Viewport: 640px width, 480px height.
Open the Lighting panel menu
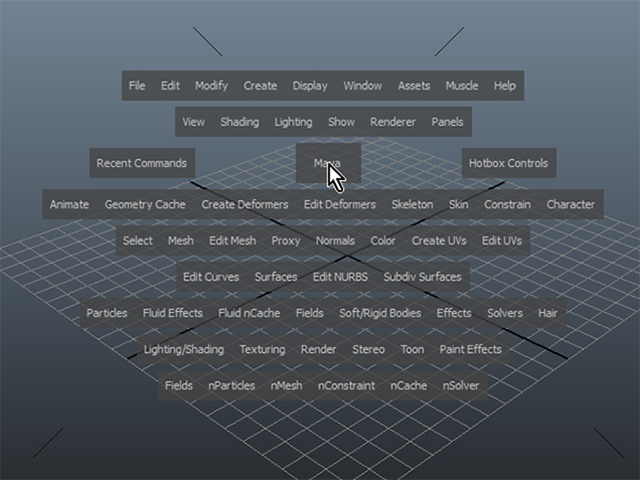[293, 122]
